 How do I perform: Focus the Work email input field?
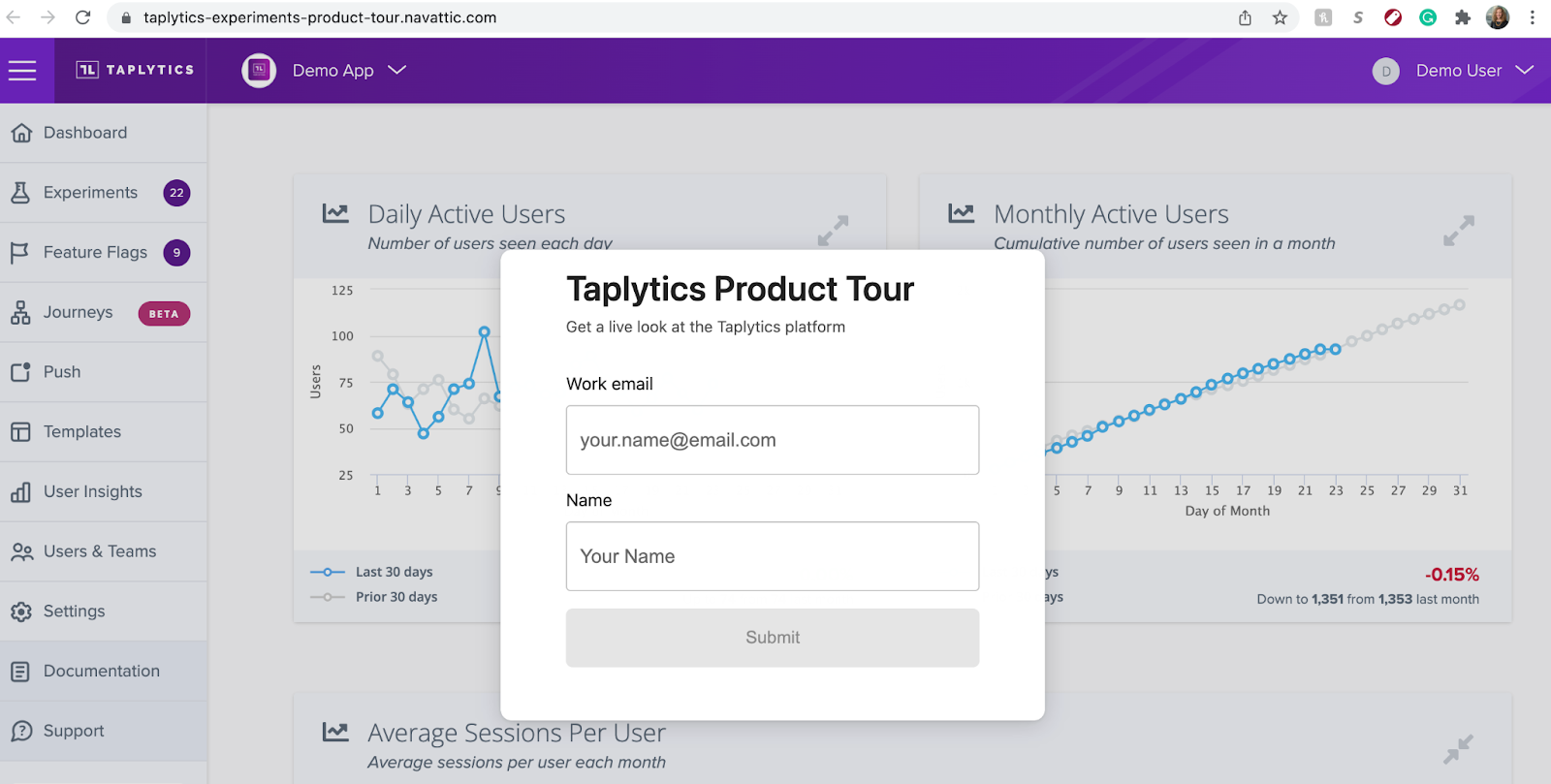click(x=773, y=440)
